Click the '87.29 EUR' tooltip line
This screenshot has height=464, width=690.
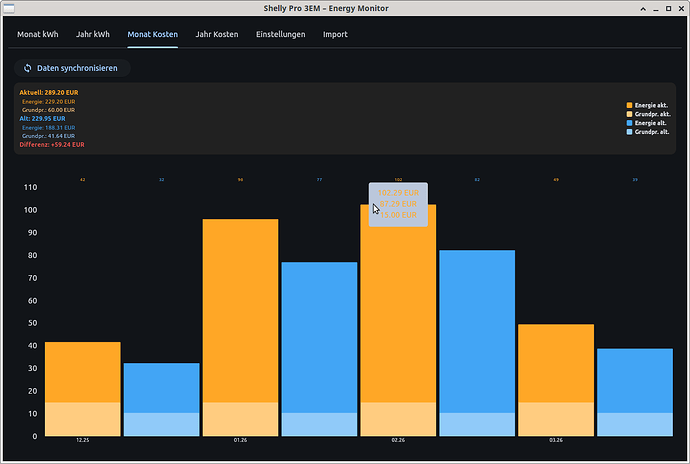(x=398, y=204)
